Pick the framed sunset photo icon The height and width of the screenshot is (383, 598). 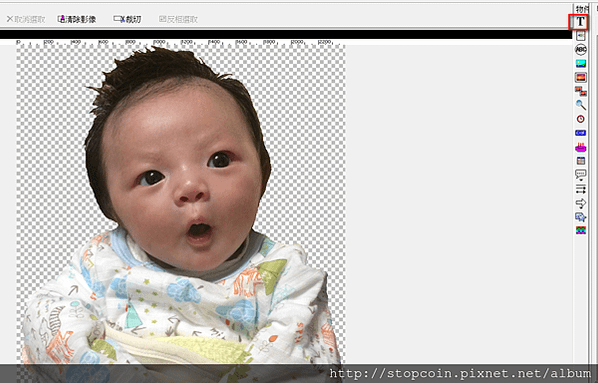tap(580, 77)
